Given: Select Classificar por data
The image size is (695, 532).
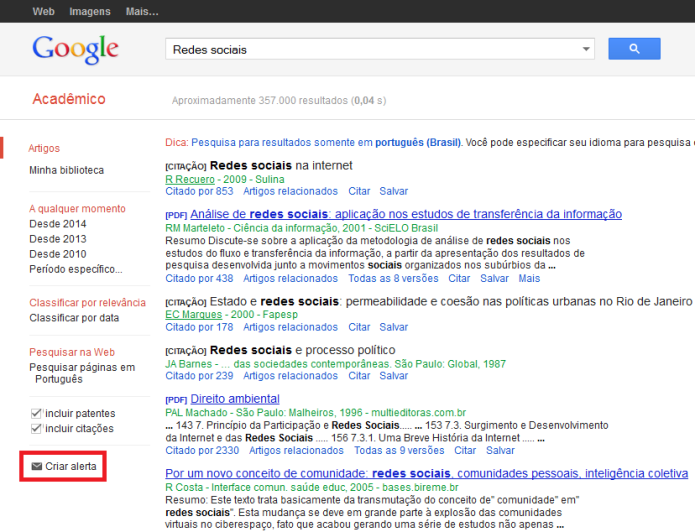Looking at the screenshot, I should [74, 318].
